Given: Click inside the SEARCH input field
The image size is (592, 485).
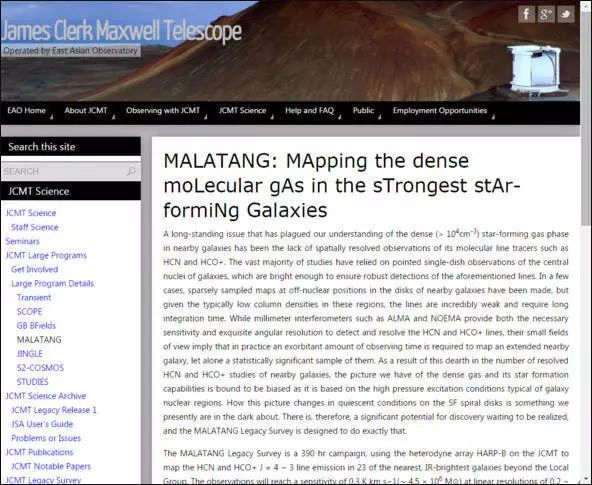Looking at the screenshot, I should point(71,171).
